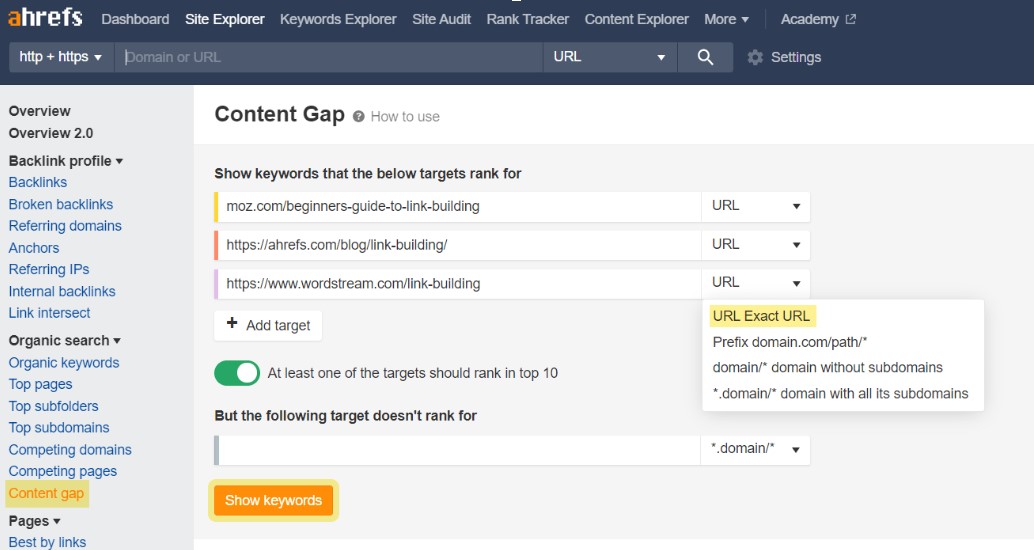The width and height of the screenshot is (1034, 550).
Task: Expand the More menu in top navigation
Action: click(726, 19)
